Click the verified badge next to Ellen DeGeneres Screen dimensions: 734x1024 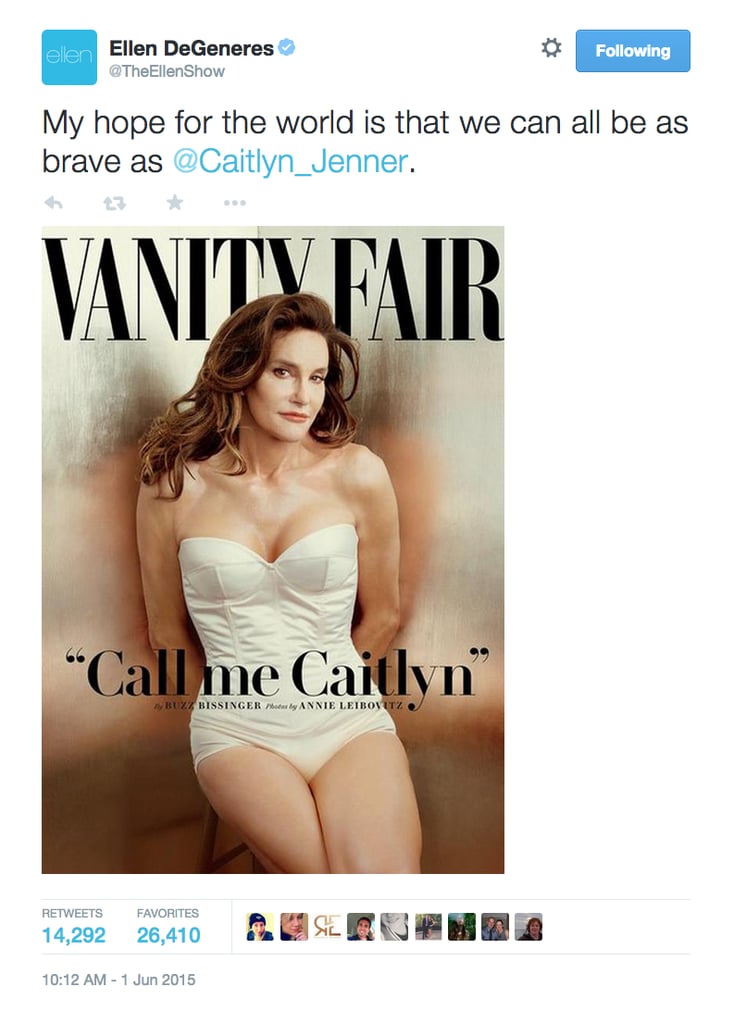tap(287, 47)
